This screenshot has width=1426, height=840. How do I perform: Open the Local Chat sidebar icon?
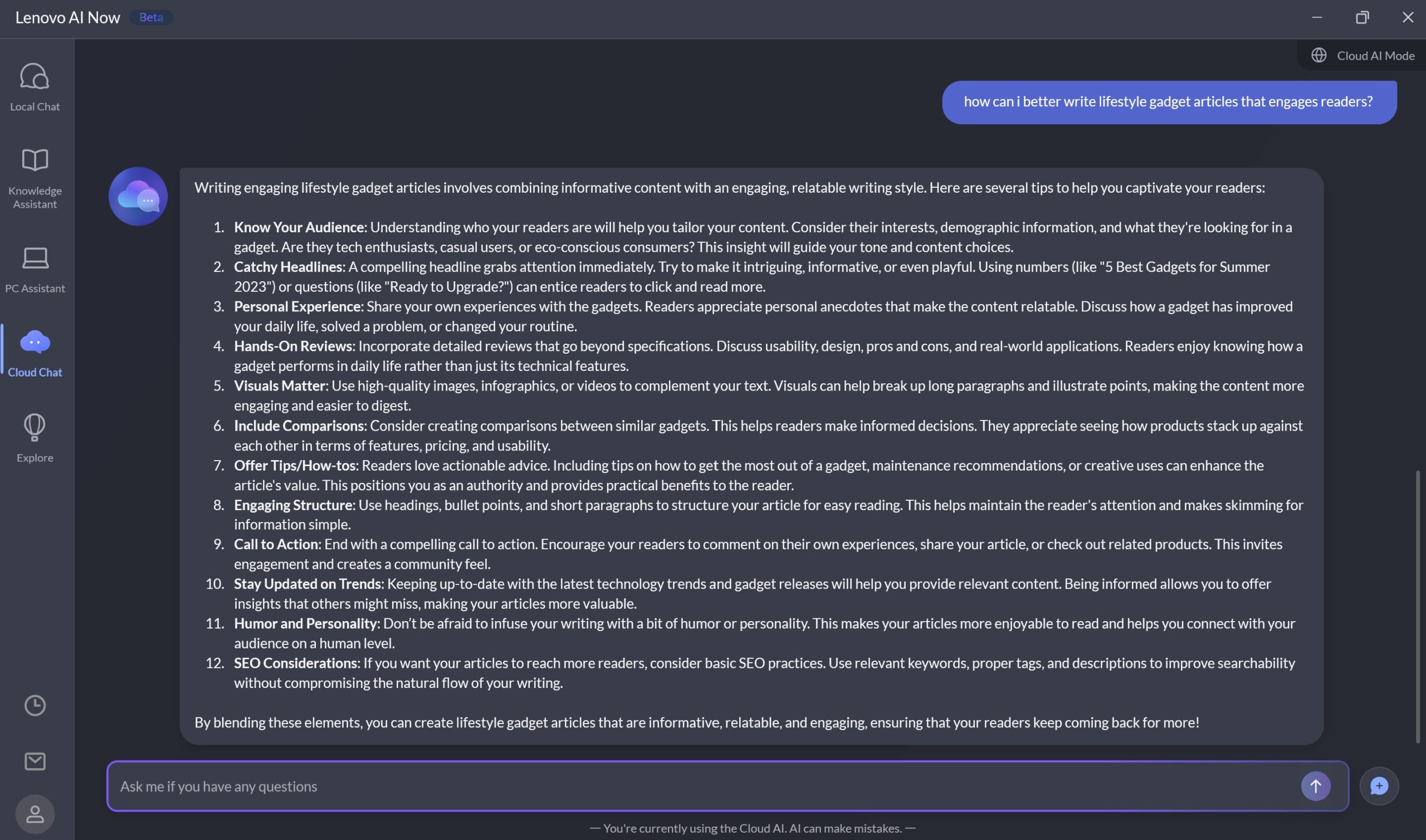click(35, 76)
